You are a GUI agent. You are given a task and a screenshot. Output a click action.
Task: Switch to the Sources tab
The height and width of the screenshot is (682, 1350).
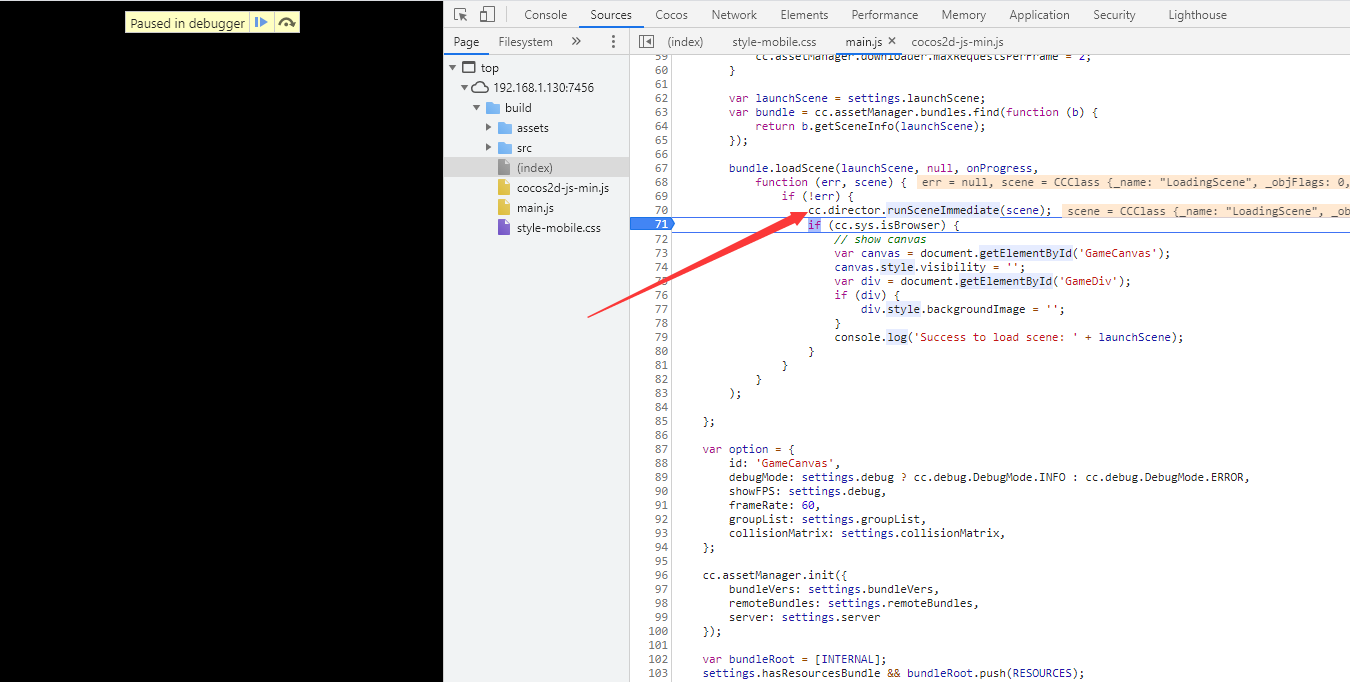click(x=611, y=15)
